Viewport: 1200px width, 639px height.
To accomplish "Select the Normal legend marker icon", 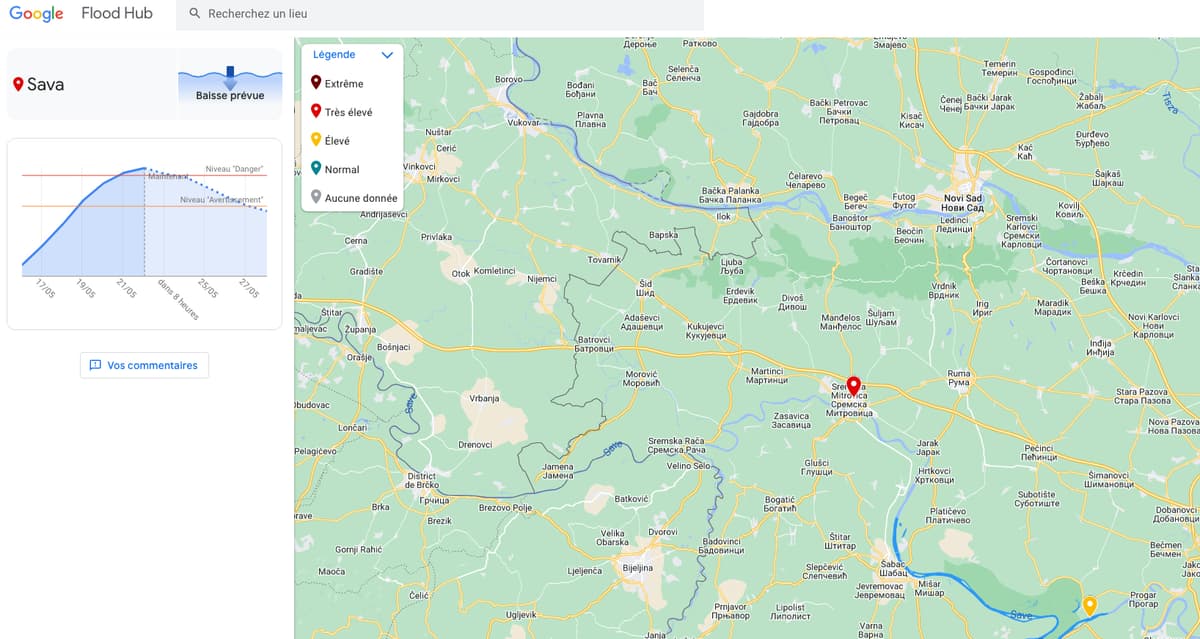I will coord(314,168).
